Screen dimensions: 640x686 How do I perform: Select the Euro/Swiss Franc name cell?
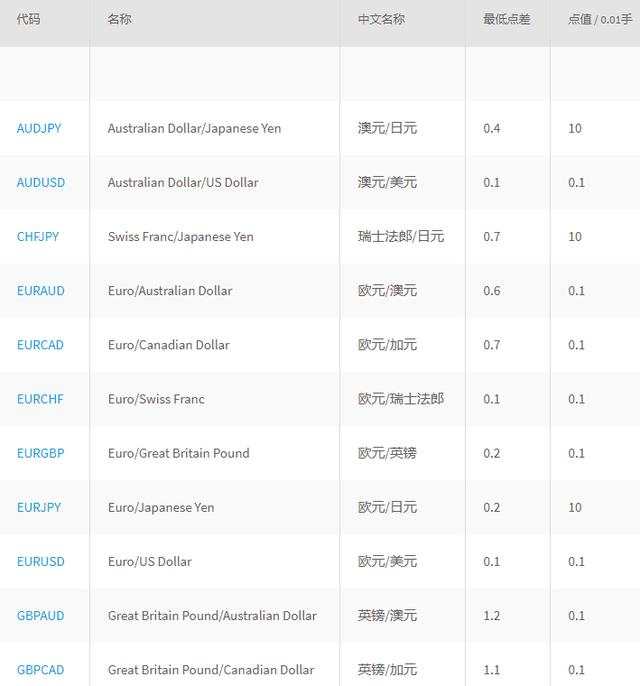[156, 399]
